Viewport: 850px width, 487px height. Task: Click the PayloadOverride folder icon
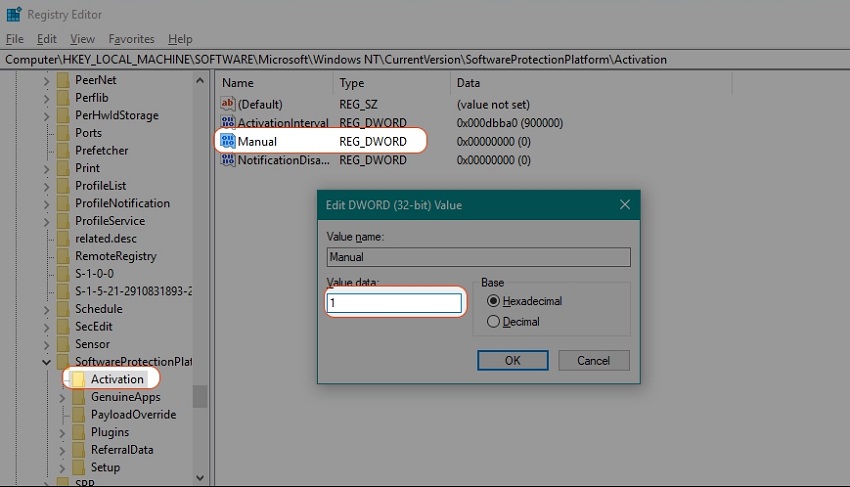pyautogui.click(x=79, y=414)
